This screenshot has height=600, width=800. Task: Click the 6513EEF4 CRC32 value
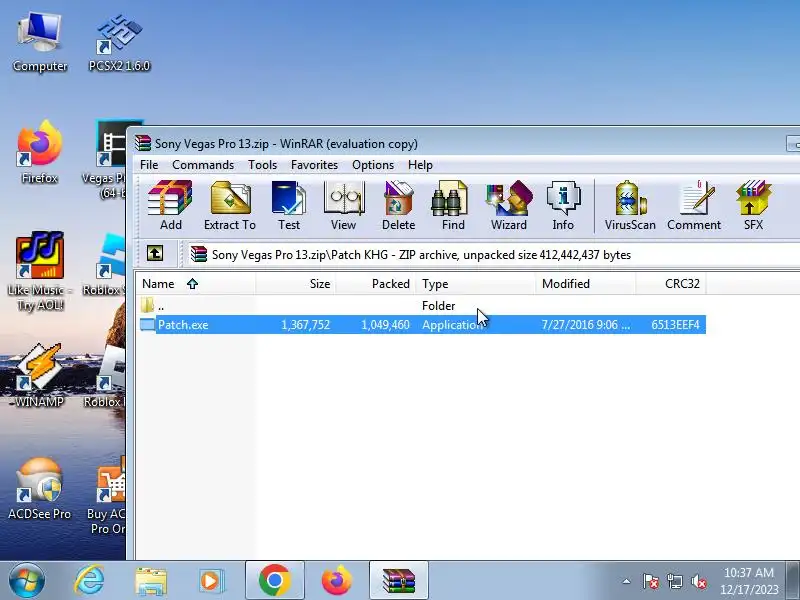click(x=675, y=325)
